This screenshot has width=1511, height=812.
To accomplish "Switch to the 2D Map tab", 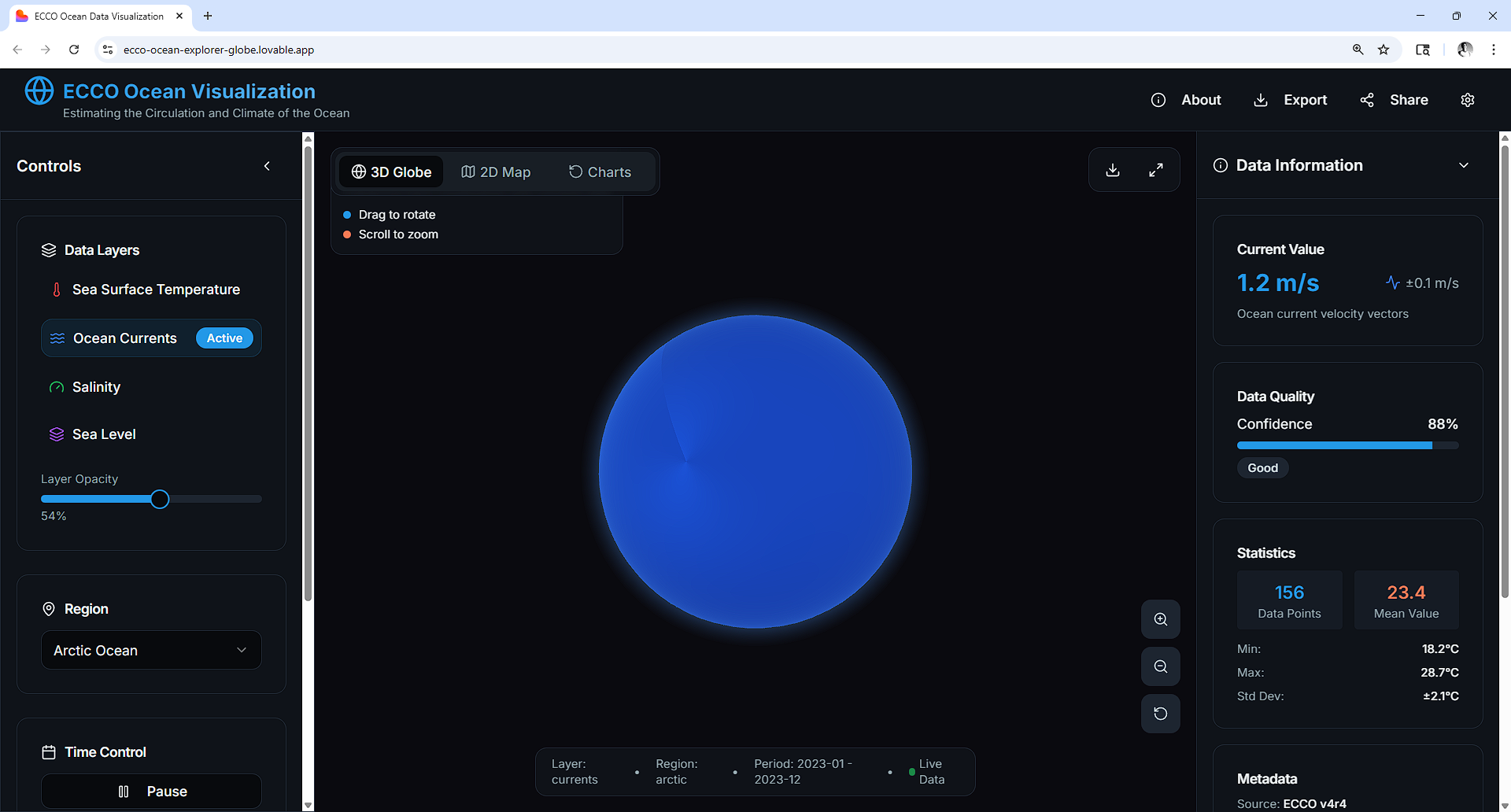I will click(496, 172).
